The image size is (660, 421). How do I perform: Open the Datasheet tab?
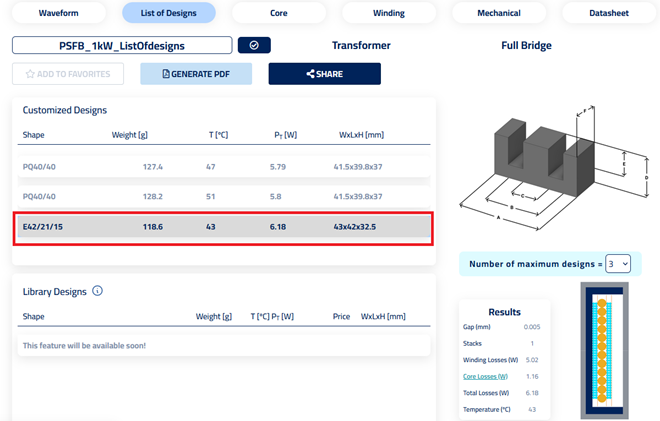pos(609,13)
